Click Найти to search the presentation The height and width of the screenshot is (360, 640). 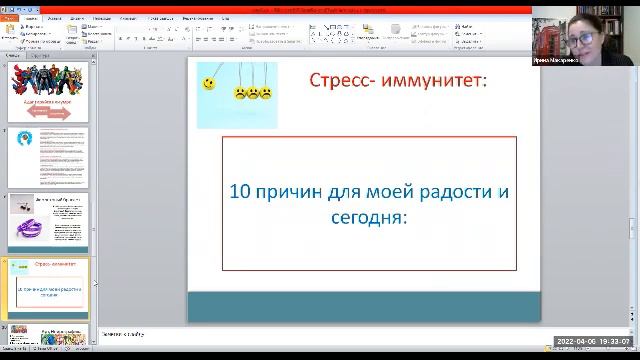click(464, 27)
